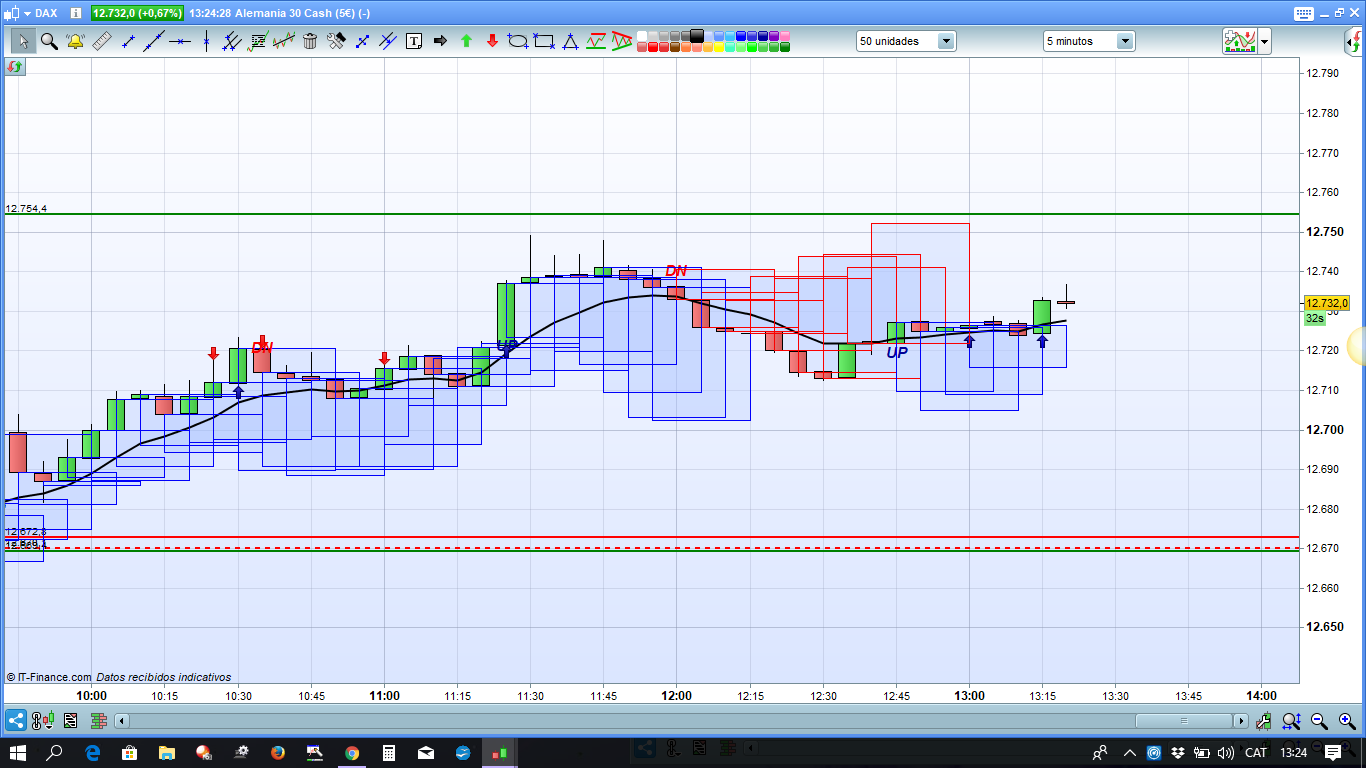Pick the vertical line drawing tool

[206, 41]
